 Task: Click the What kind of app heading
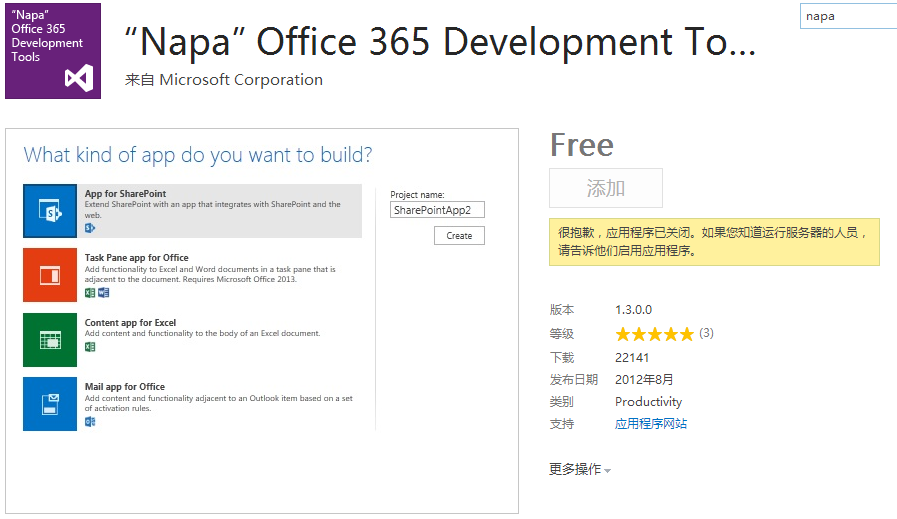(198, 155)
